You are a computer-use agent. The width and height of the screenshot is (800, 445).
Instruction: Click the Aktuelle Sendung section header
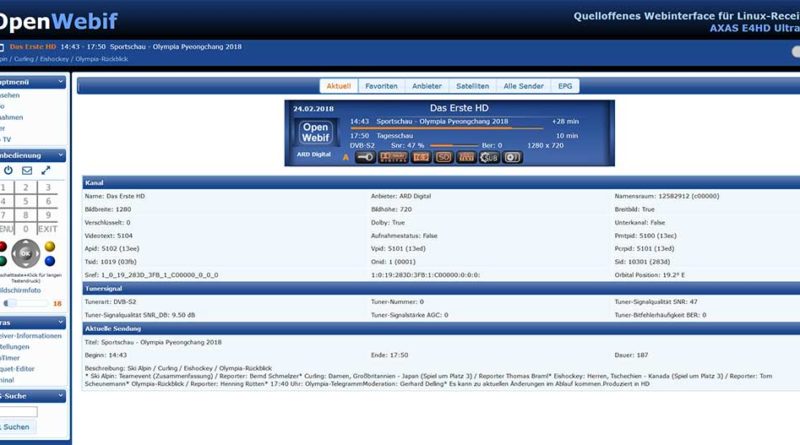(441, 329)
